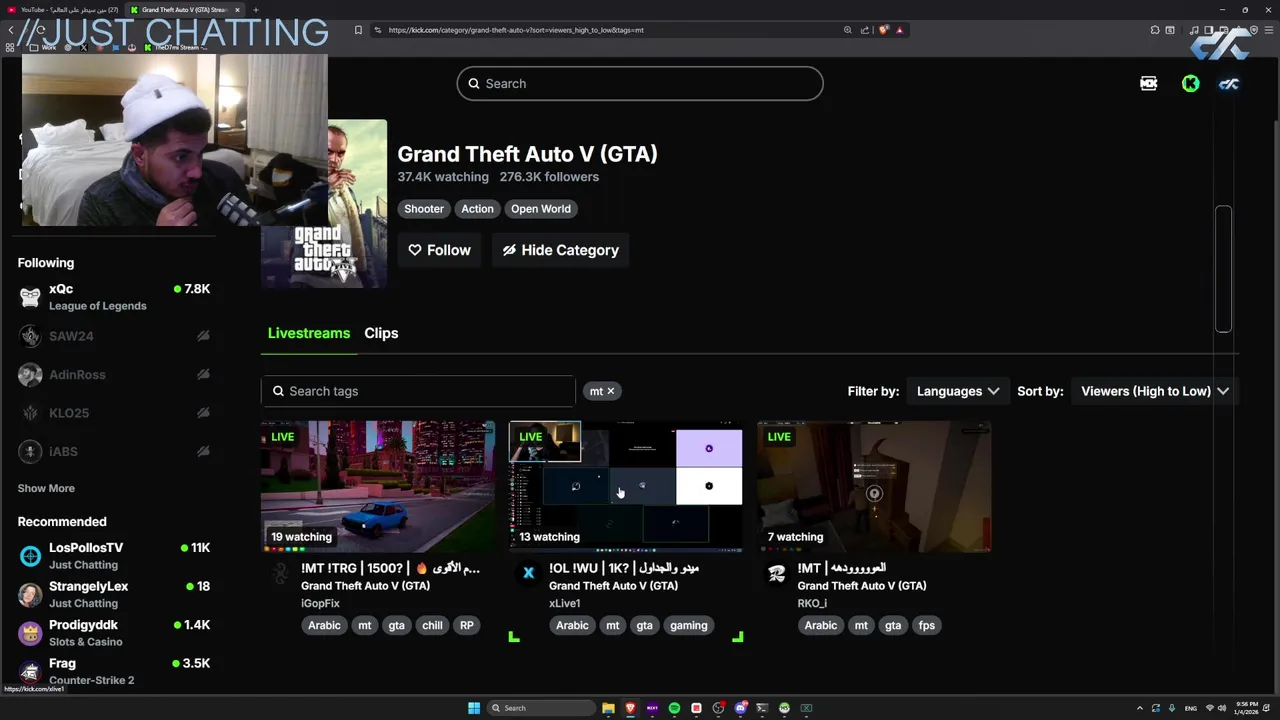
Task: Toggle Hide Category for Grand Theft Auto V
Action: click(x=560, y=250)
